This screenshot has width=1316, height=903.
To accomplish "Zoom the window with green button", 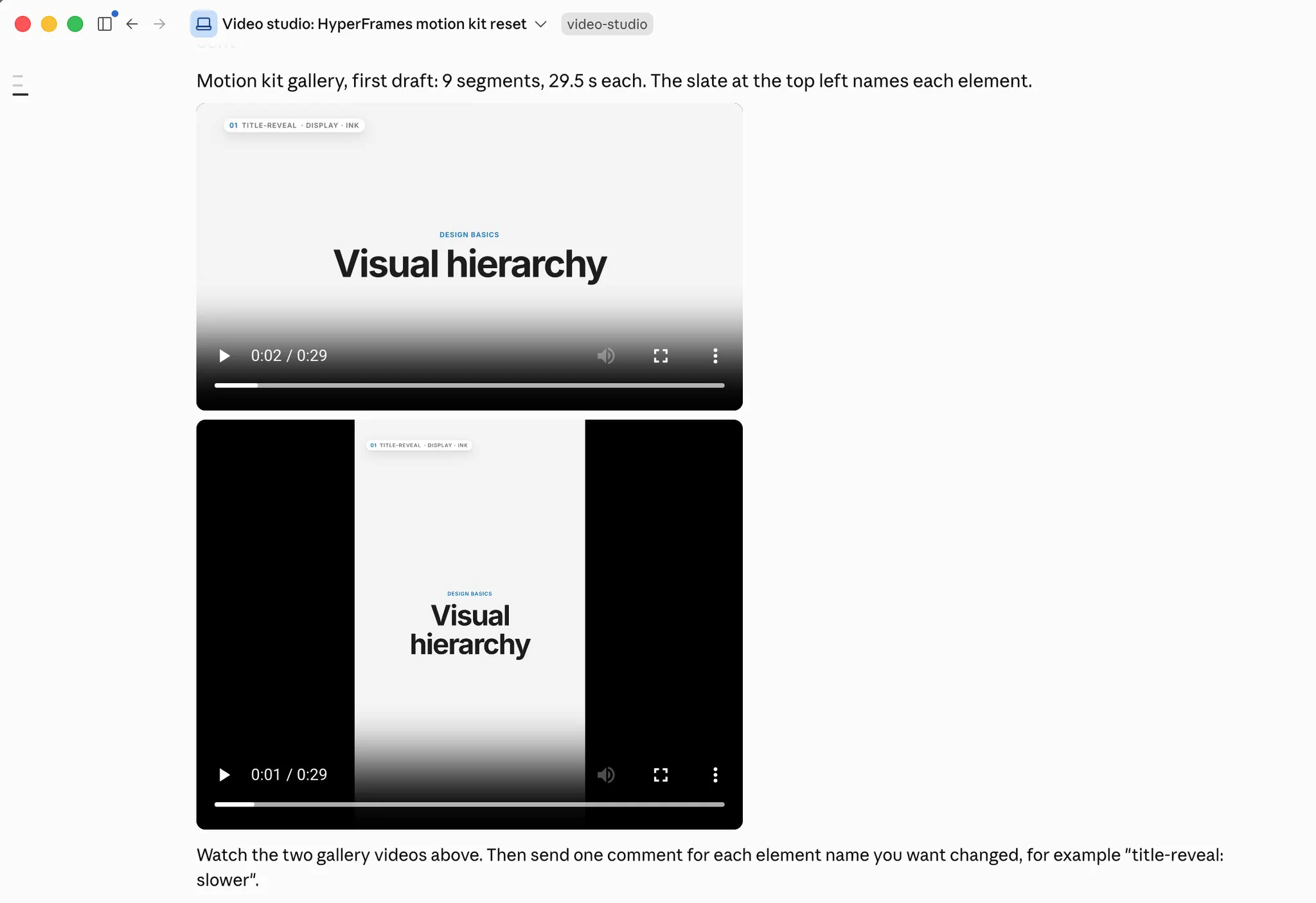I will coord(75,24).
